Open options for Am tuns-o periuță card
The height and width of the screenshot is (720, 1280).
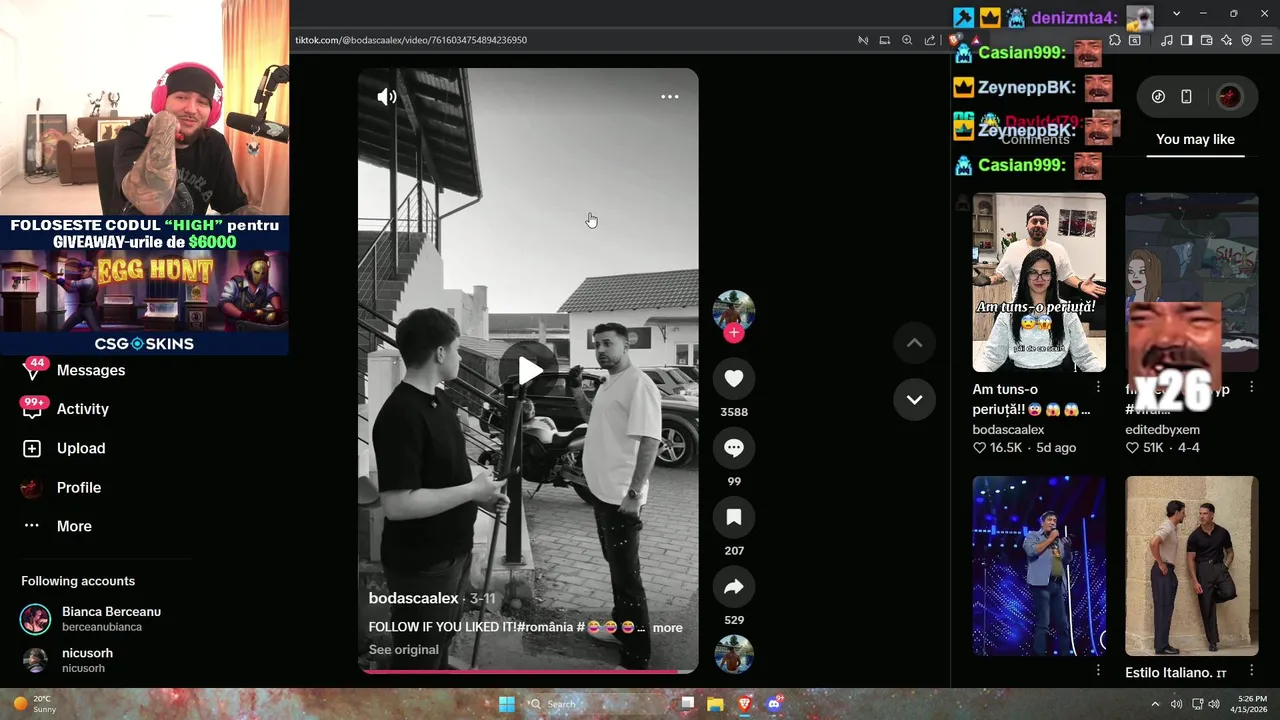[x=1098, y=387]
